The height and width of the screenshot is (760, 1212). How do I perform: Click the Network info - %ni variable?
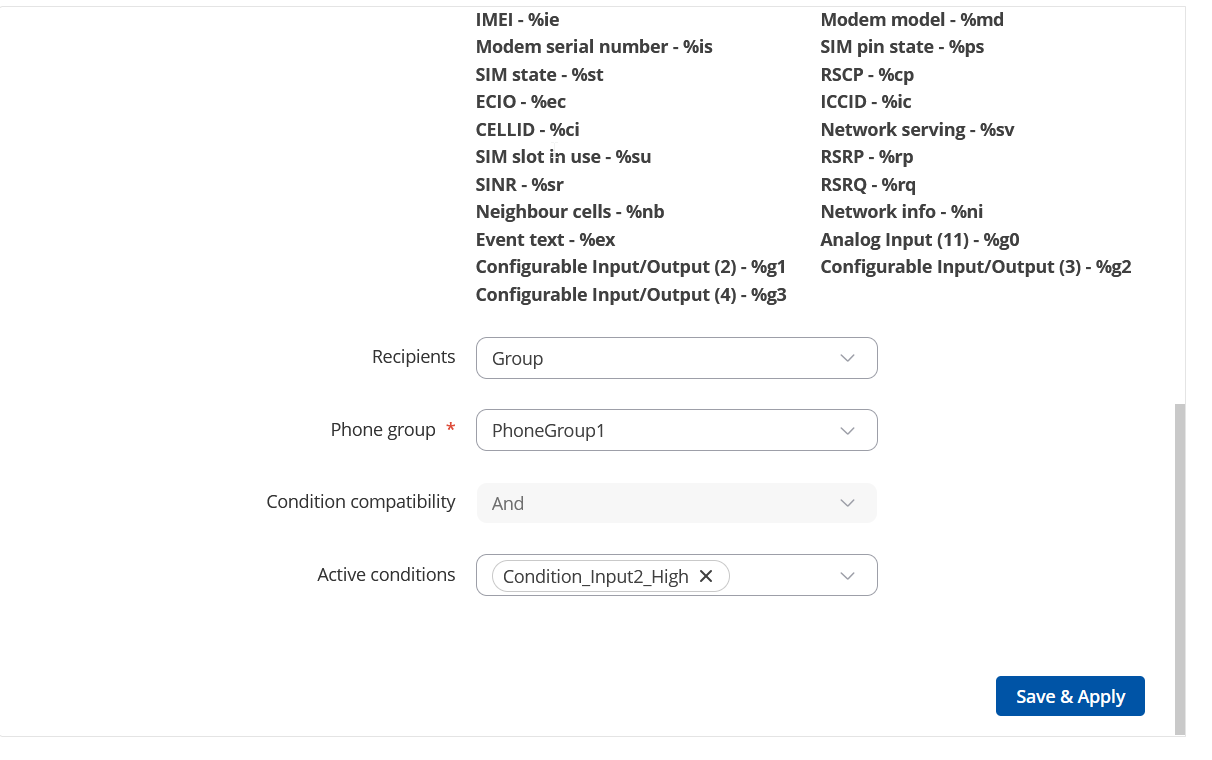[x=902, y=211]
